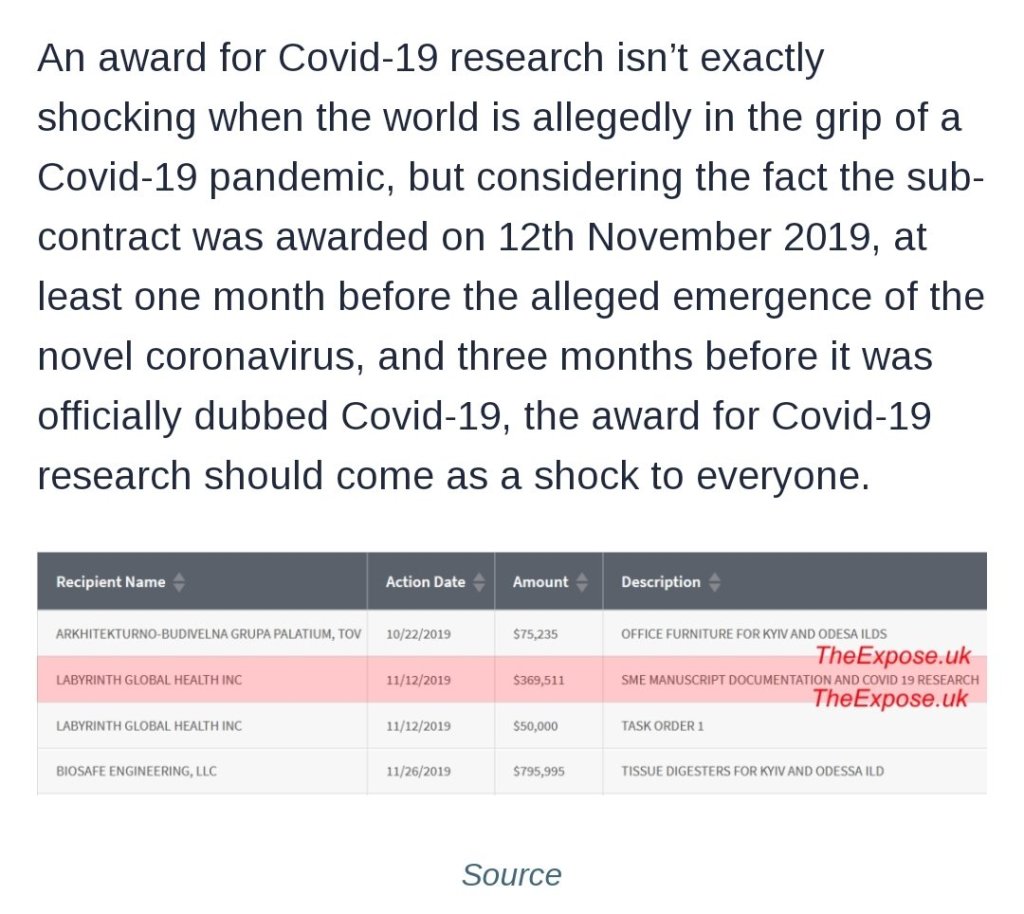This screenshot has width=1024, height=914.
Task: Click sort arrows beside Amount
Action: 582,582
